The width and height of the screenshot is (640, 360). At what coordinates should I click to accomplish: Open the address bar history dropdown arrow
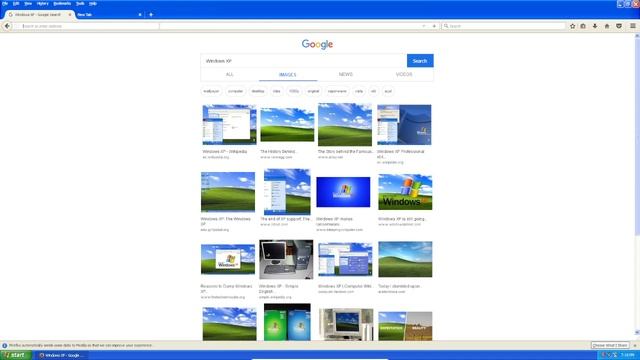pyautogui.click(x=424, y=26)
